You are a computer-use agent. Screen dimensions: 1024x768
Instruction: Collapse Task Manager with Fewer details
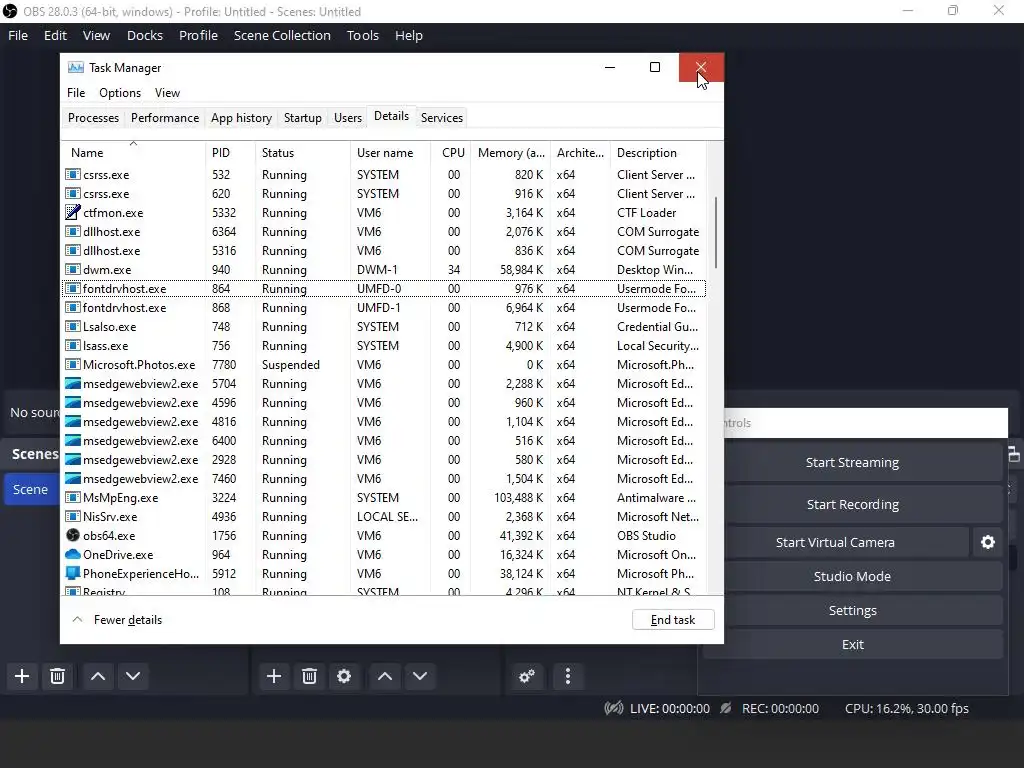point(118,620)
